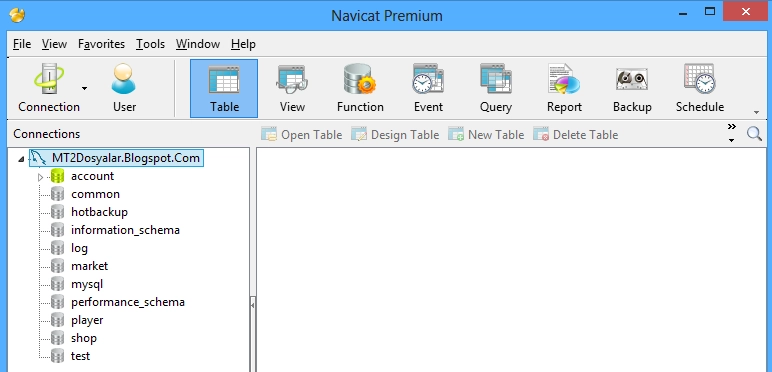
Task: Maximize the Navicat Premium window
Action: (x=709, y=12)
